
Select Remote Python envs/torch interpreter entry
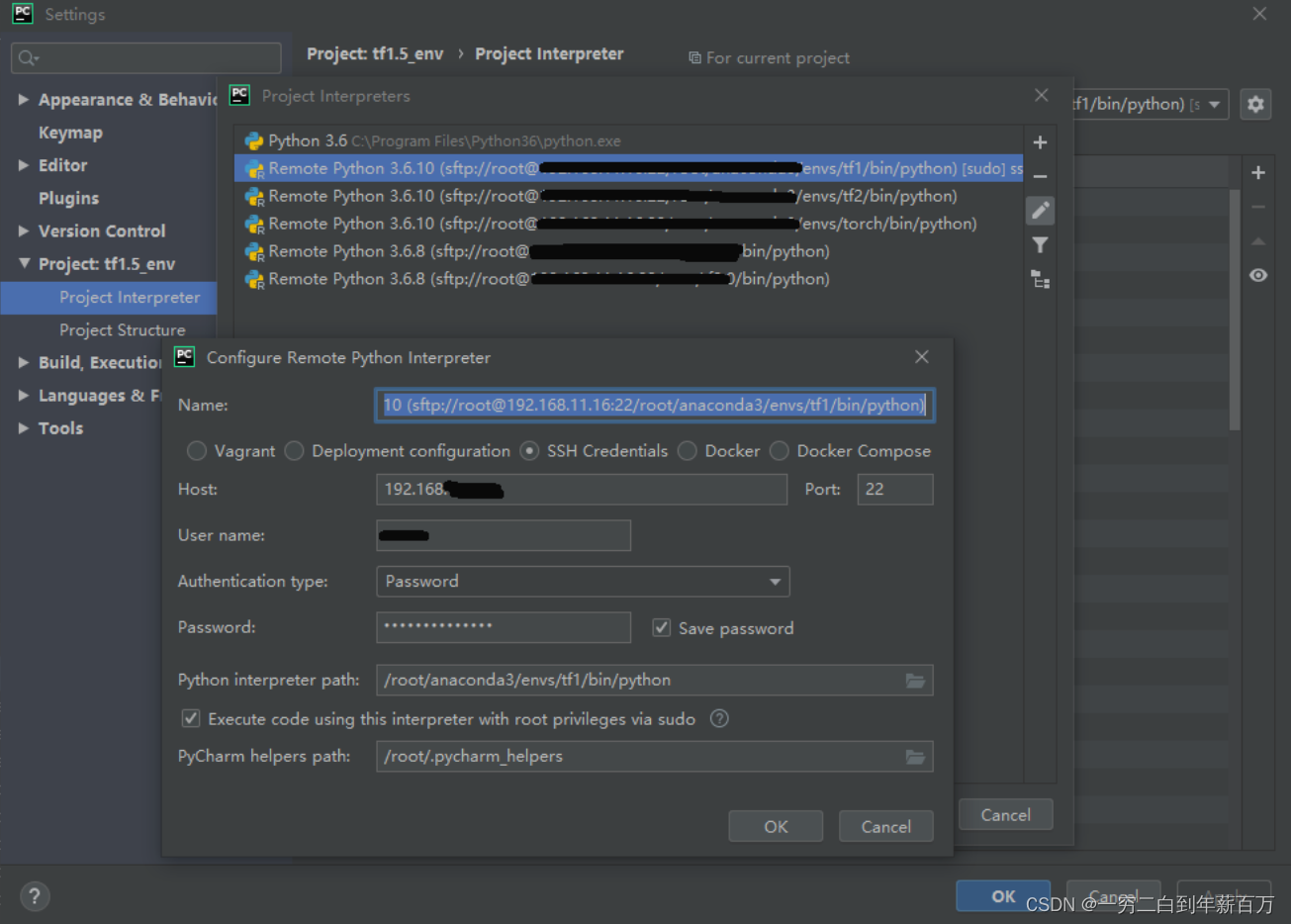629,225
